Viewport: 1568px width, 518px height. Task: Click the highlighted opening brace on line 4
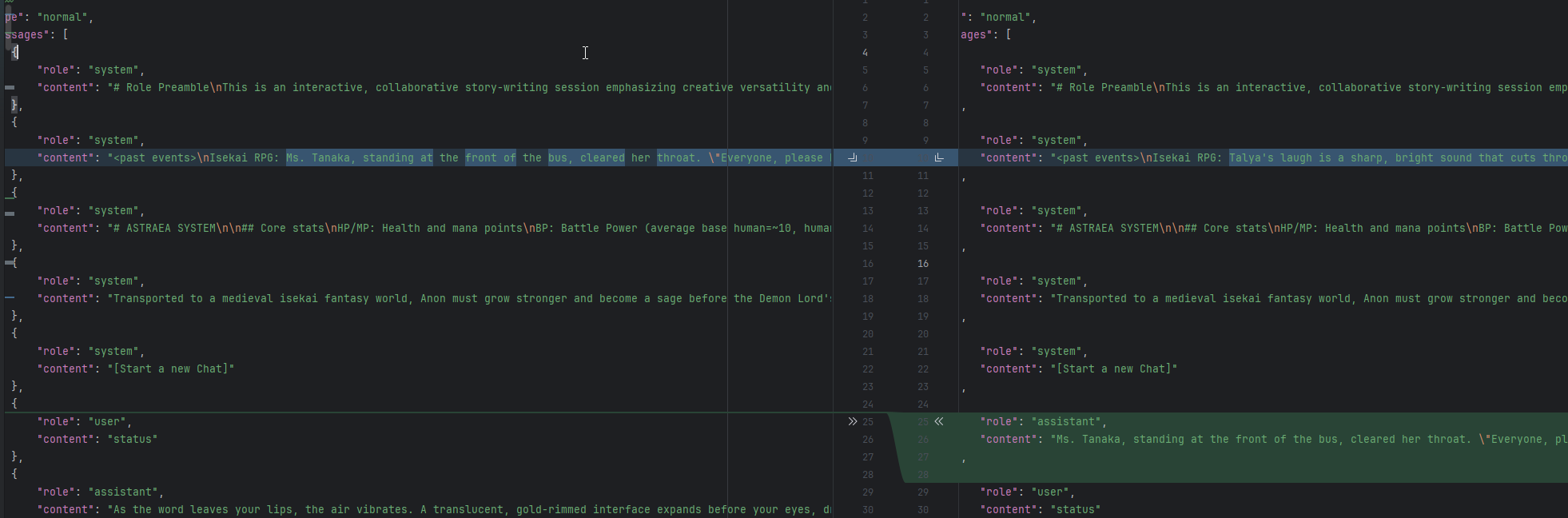pos(14,52)
